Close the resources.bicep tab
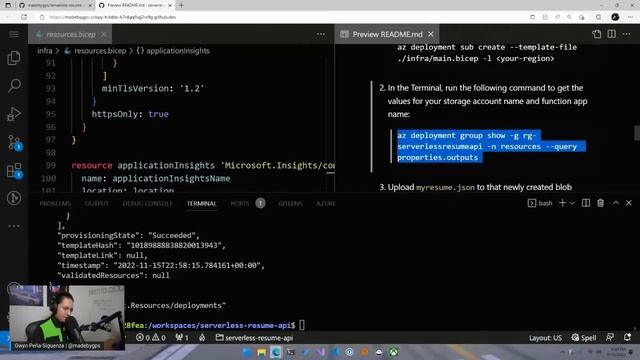The width and height of the screenshot is (640, 360). [x=104, y=34]
